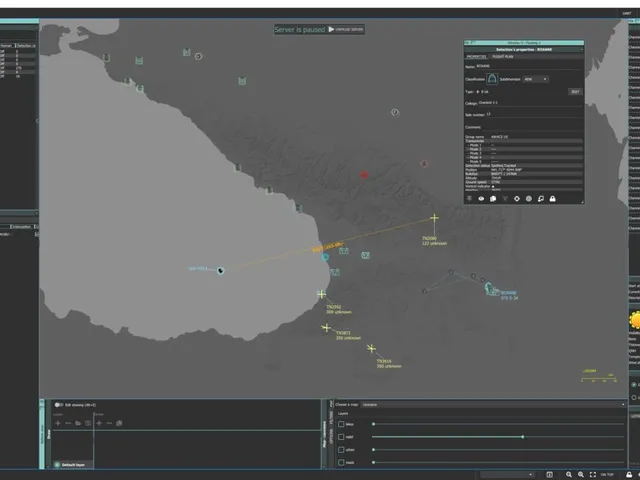Click the Detection column header in left table

[26, 46]
